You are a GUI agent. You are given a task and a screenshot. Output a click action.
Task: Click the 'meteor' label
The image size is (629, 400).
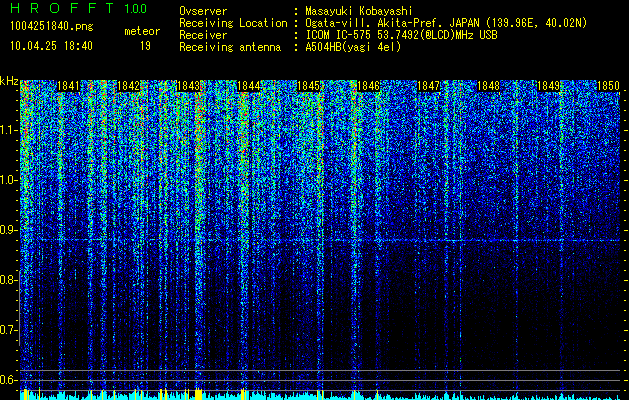click(142, 31)
